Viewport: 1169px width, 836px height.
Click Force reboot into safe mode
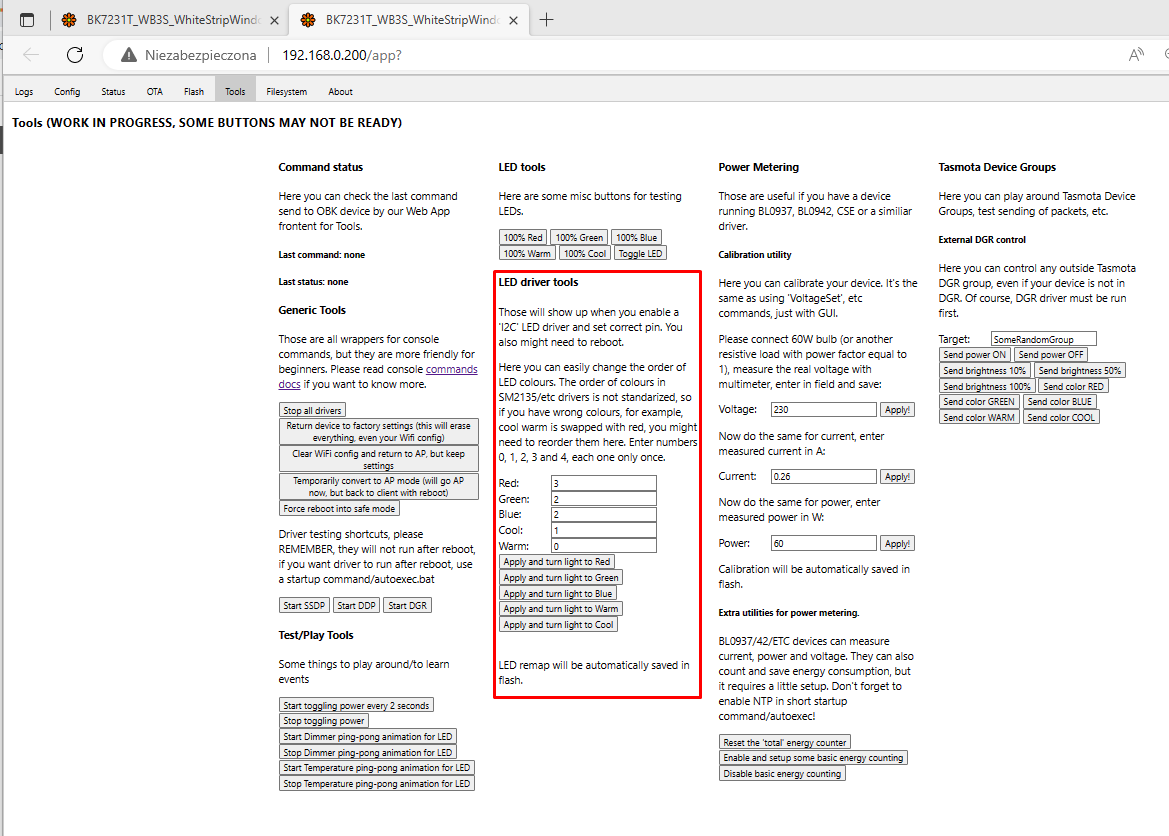coord(339,509)
